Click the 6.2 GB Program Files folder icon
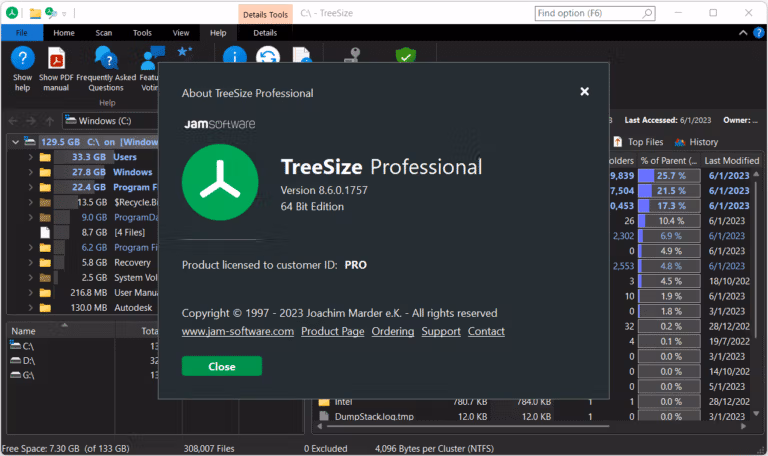 45,247
